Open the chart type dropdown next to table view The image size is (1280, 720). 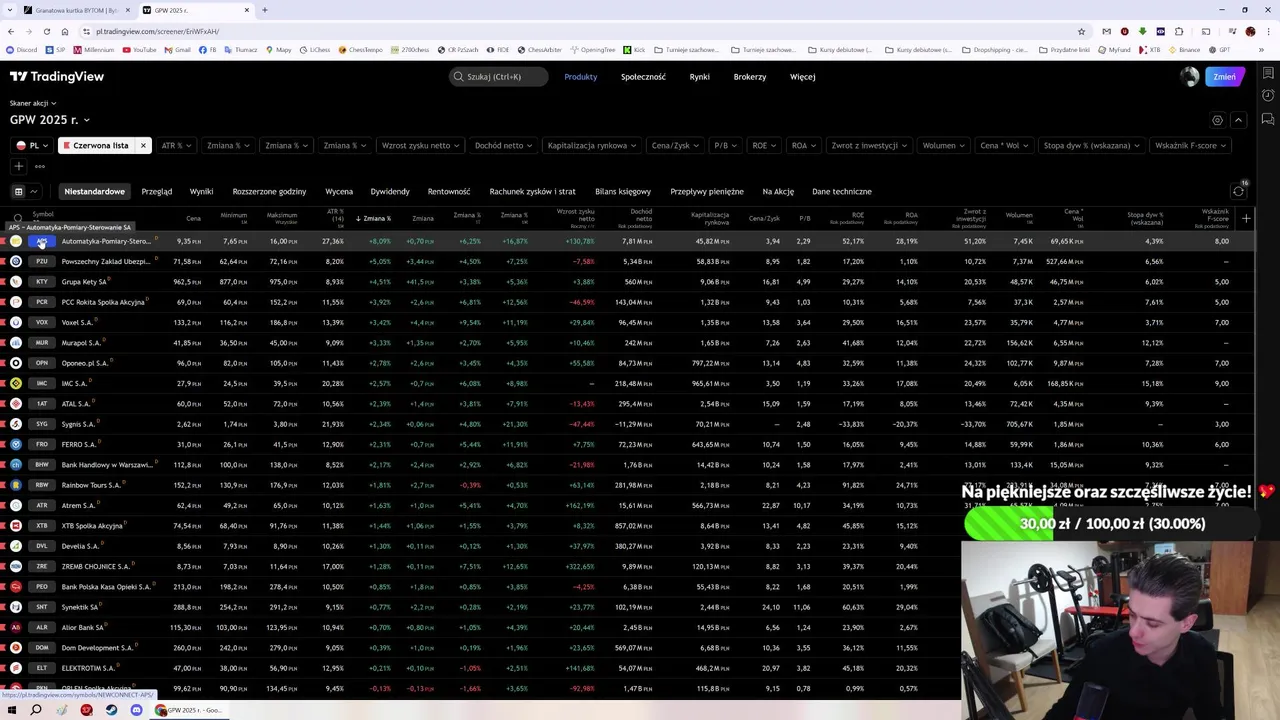[34, 191]
